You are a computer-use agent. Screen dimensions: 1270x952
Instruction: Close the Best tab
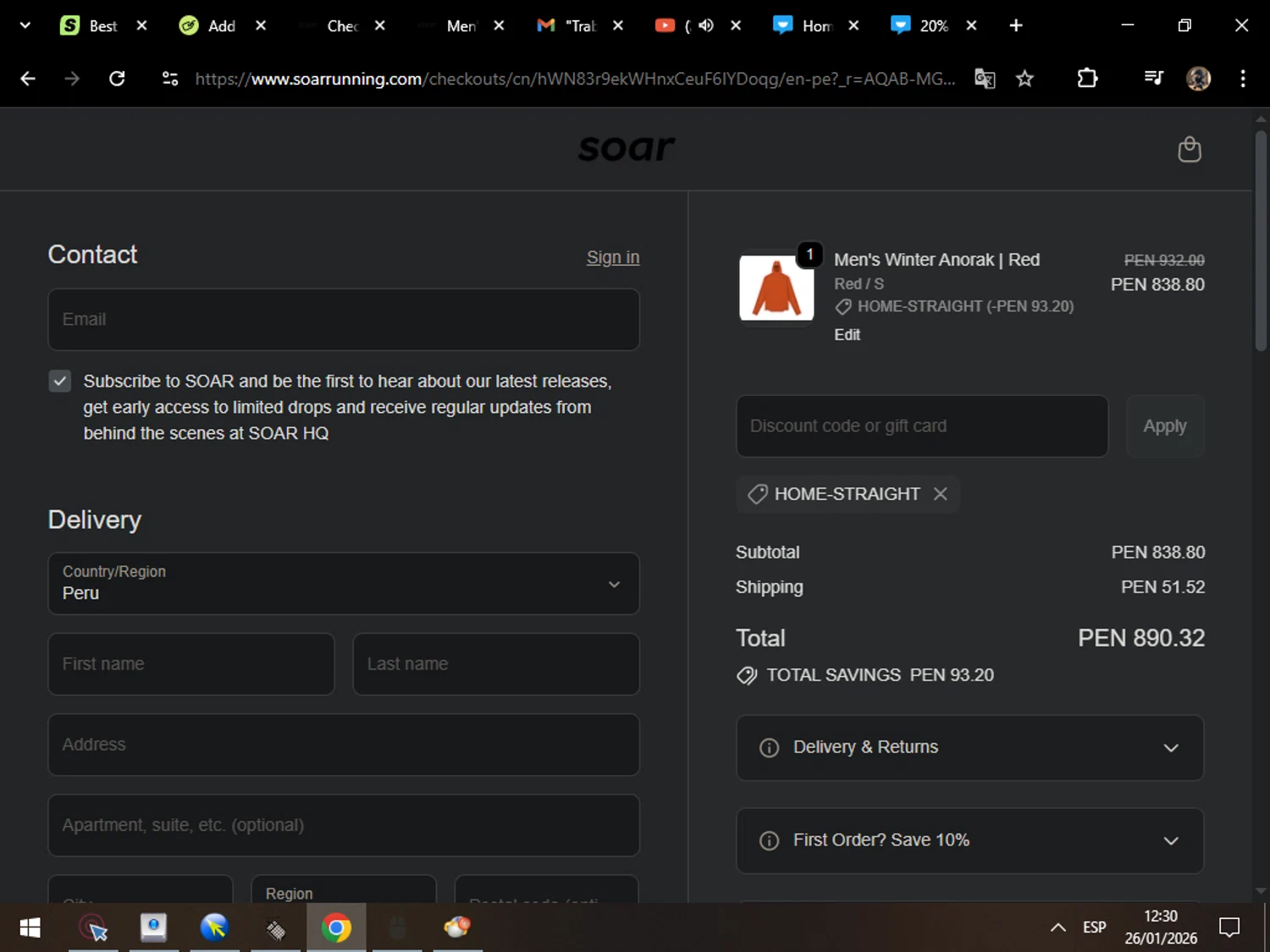[141, 25]
